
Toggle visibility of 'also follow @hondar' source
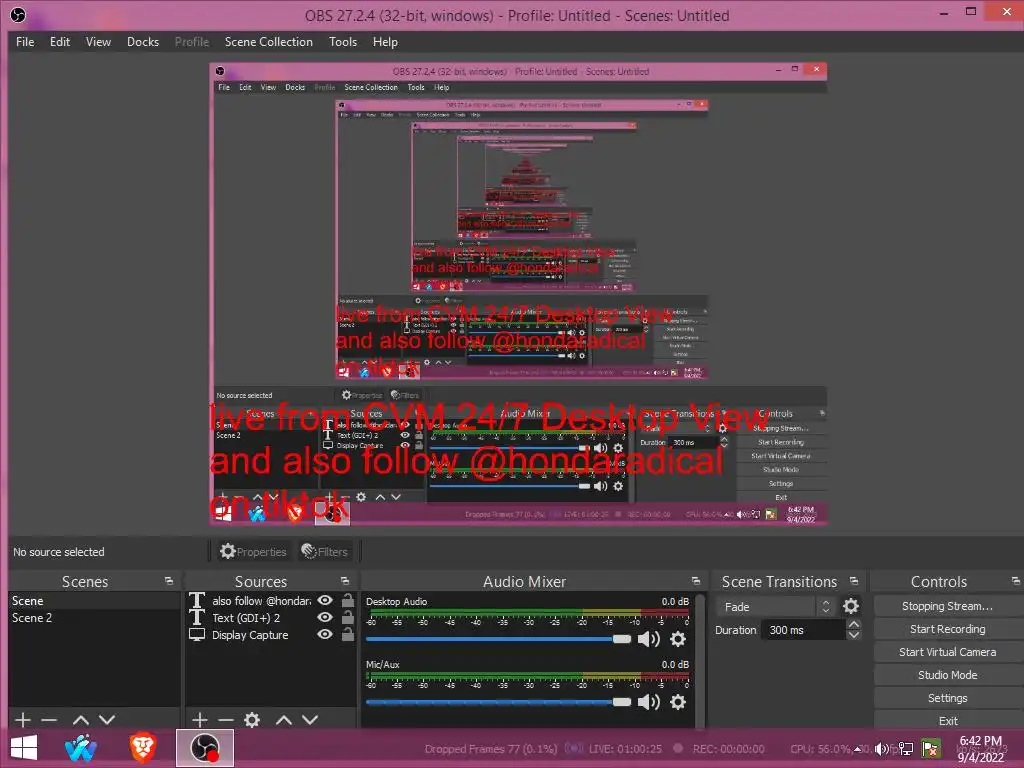[325, 600]
